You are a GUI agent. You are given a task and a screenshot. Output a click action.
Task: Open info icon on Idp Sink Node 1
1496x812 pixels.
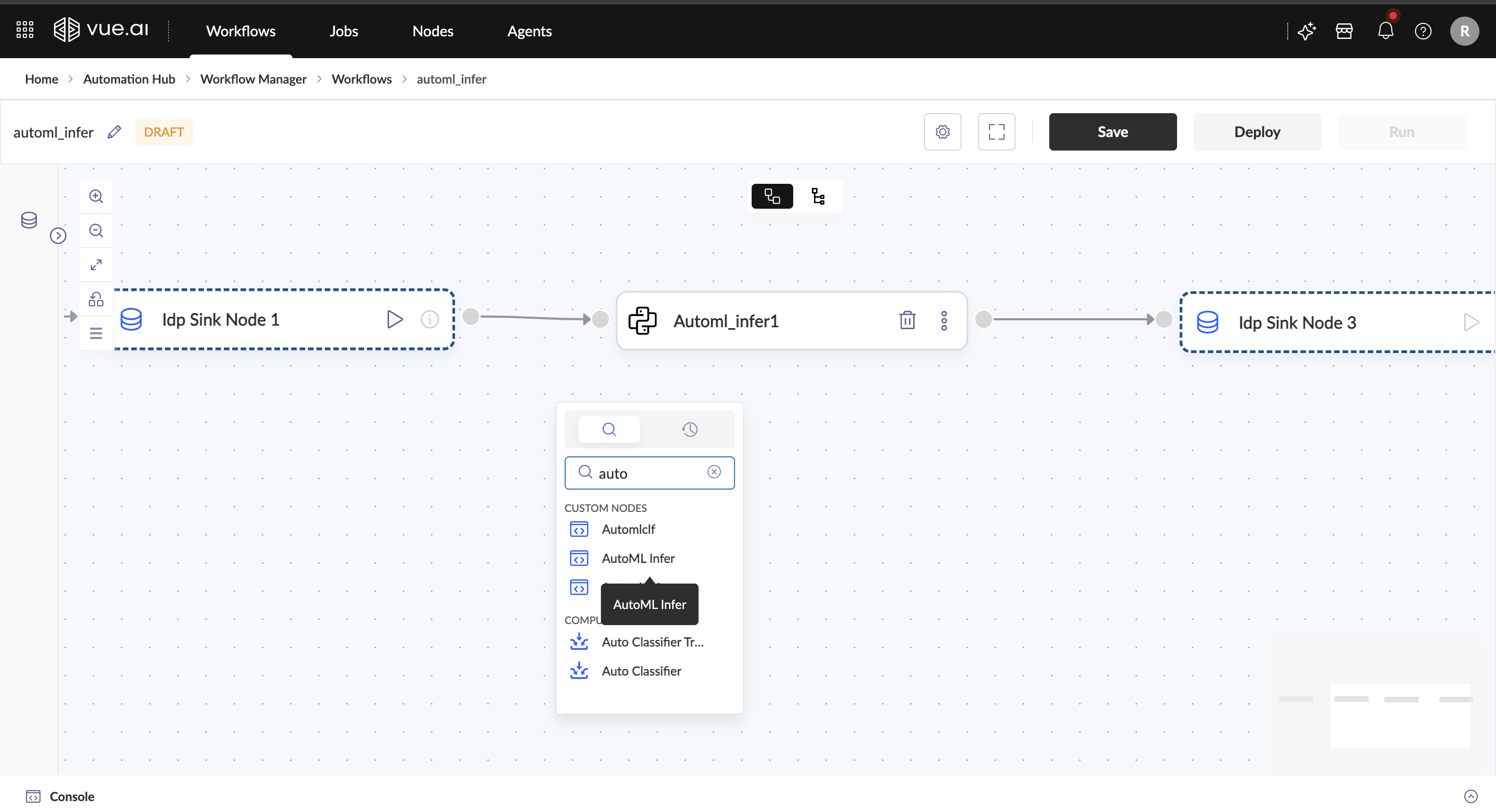[429, 319]
